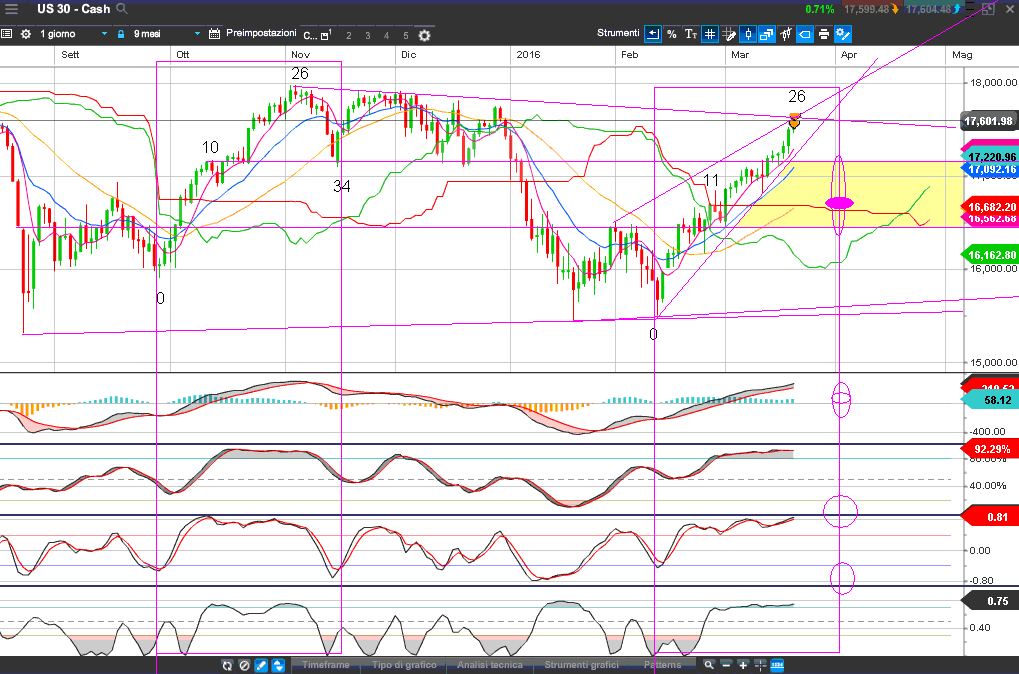
Task: Select the current price label 17,601.98
Action: tap(988, 121)
